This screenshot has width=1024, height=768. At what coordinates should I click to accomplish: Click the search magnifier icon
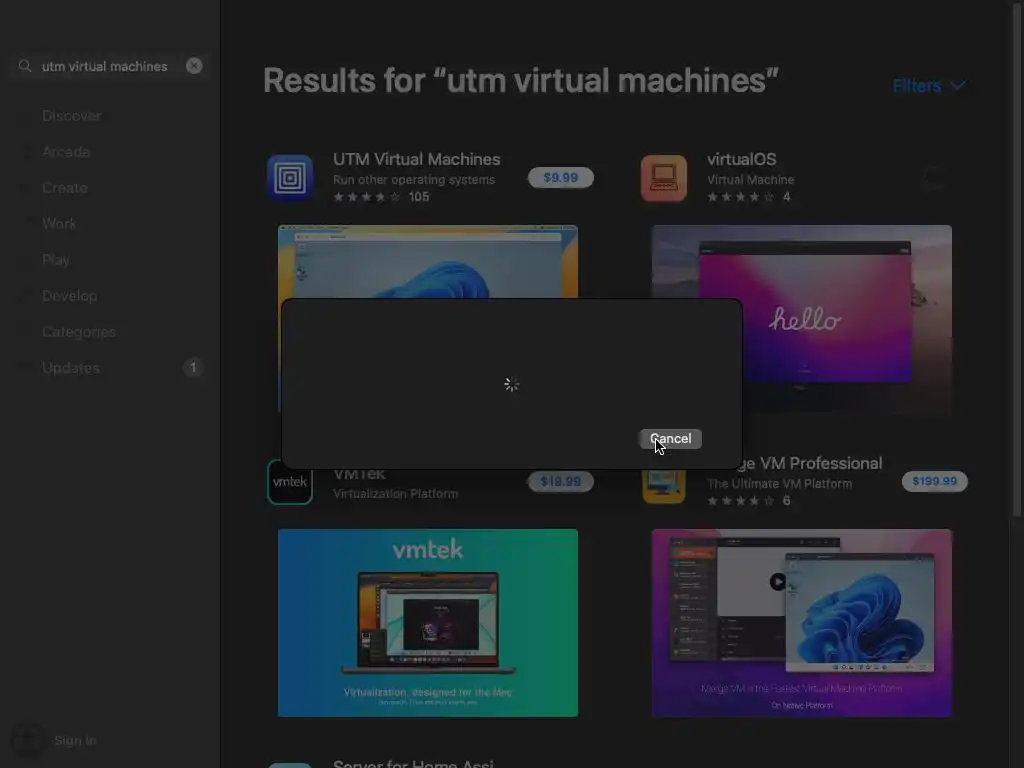pyautogui.click(x=25, y=66)
